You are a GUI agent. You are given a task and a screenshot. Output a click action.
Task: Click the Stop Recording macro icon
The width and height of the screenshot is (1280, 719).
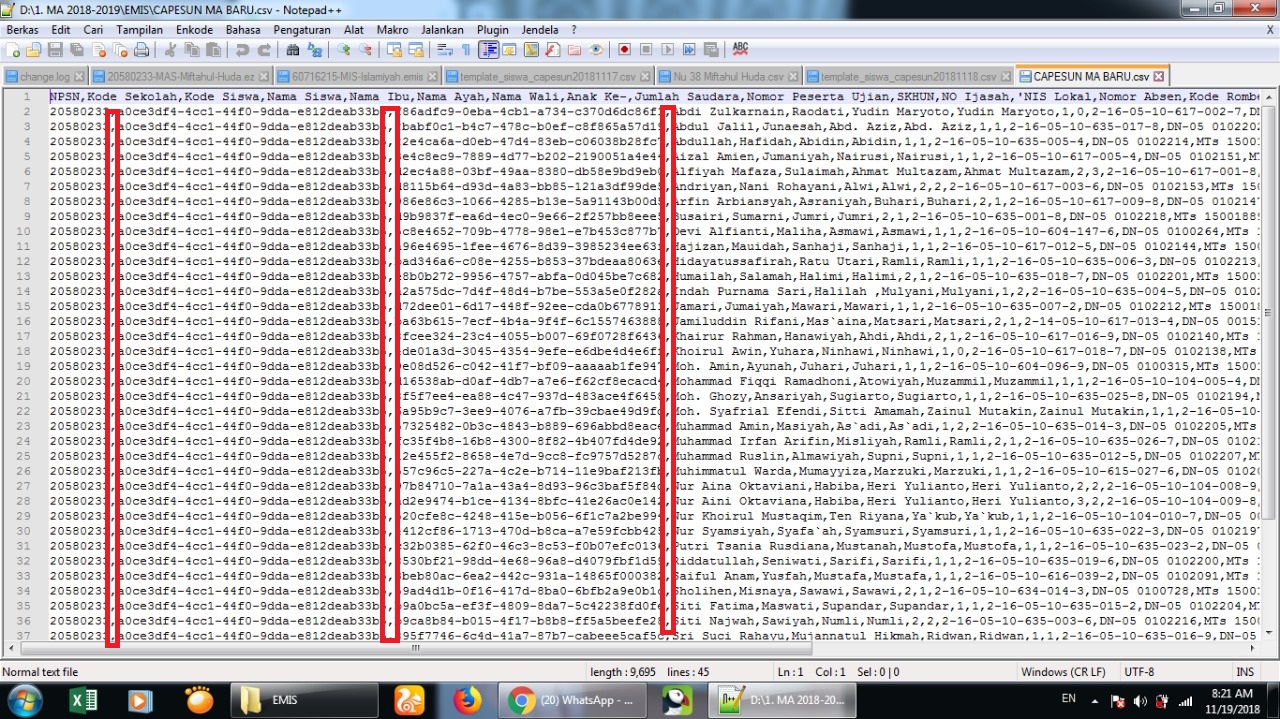646,50
